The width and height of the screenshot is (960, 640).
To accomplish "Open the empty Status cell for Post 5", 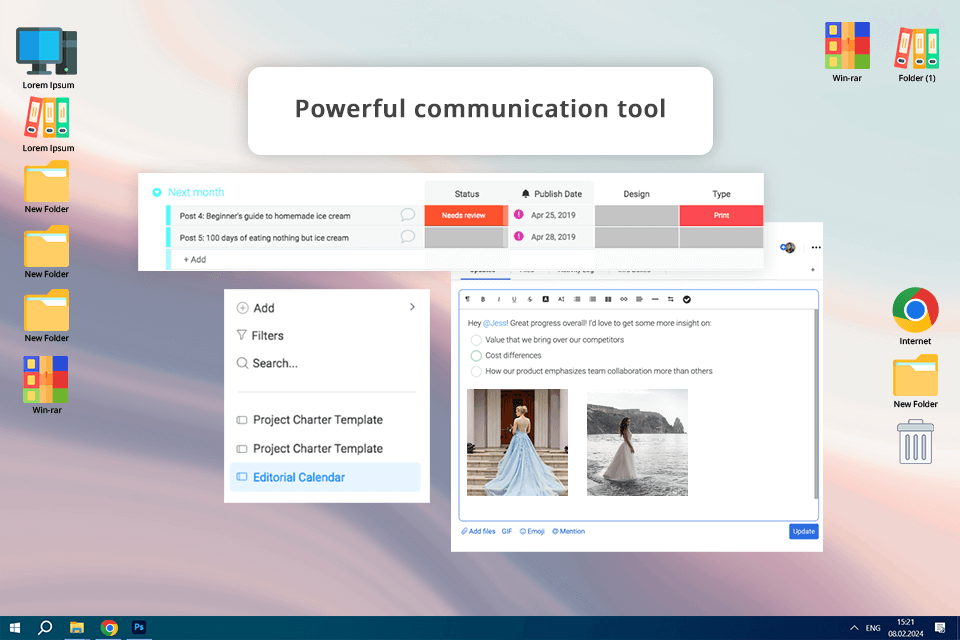I will pyautogui.click(x=466, y=237).
